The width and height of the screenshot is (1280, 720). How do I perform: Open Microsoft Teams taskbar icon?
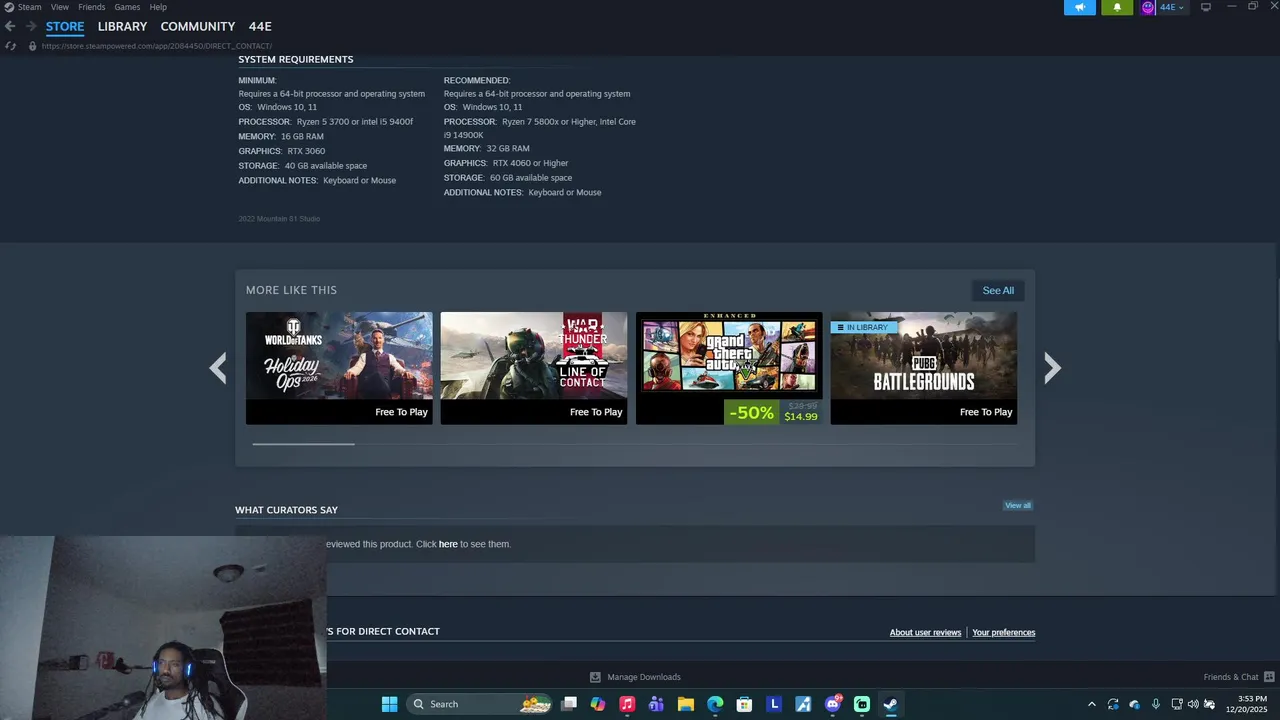(656, 704)
